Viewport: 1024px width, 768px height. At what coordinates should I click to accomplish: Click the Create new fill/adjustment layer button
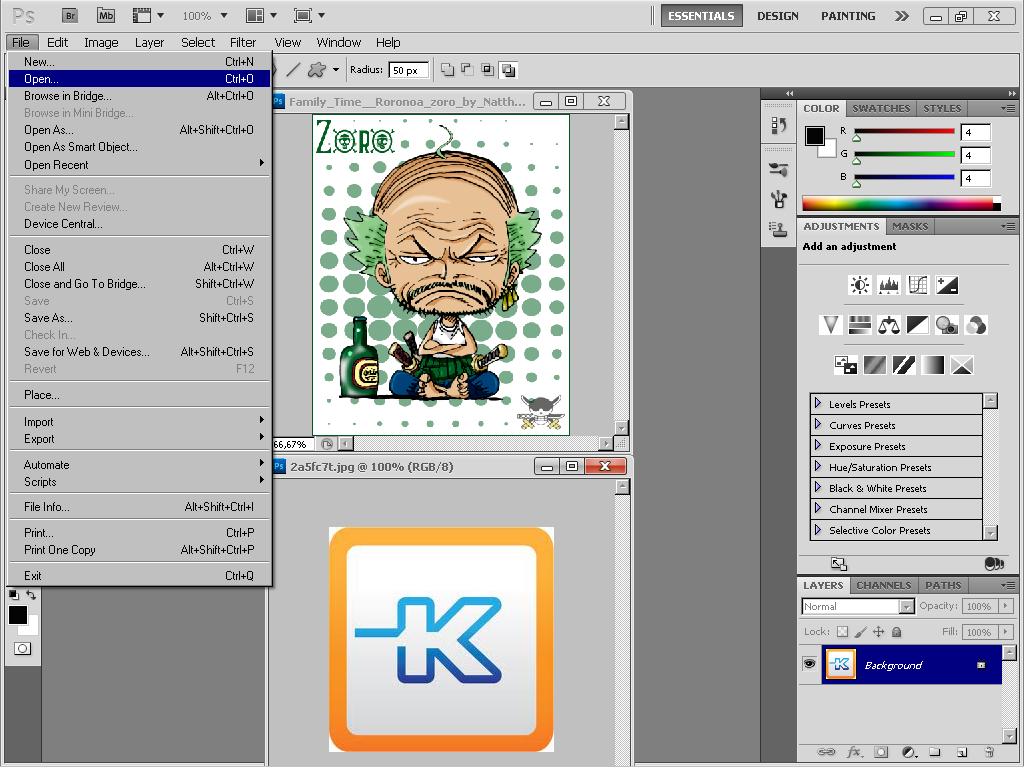point(908,752)
